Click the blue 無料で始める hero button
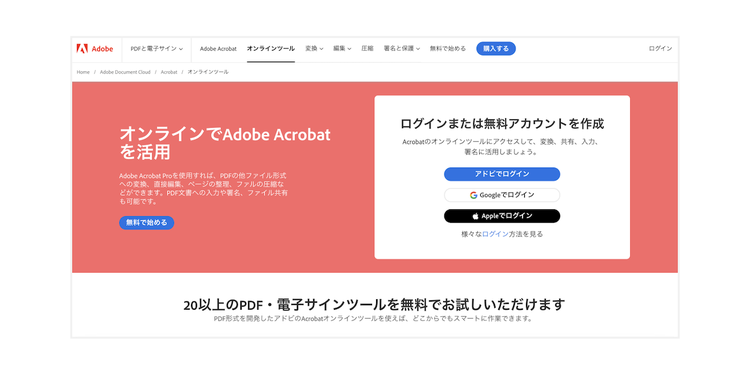The width and height of the screenshot is (750, 375). coord(146,223)
